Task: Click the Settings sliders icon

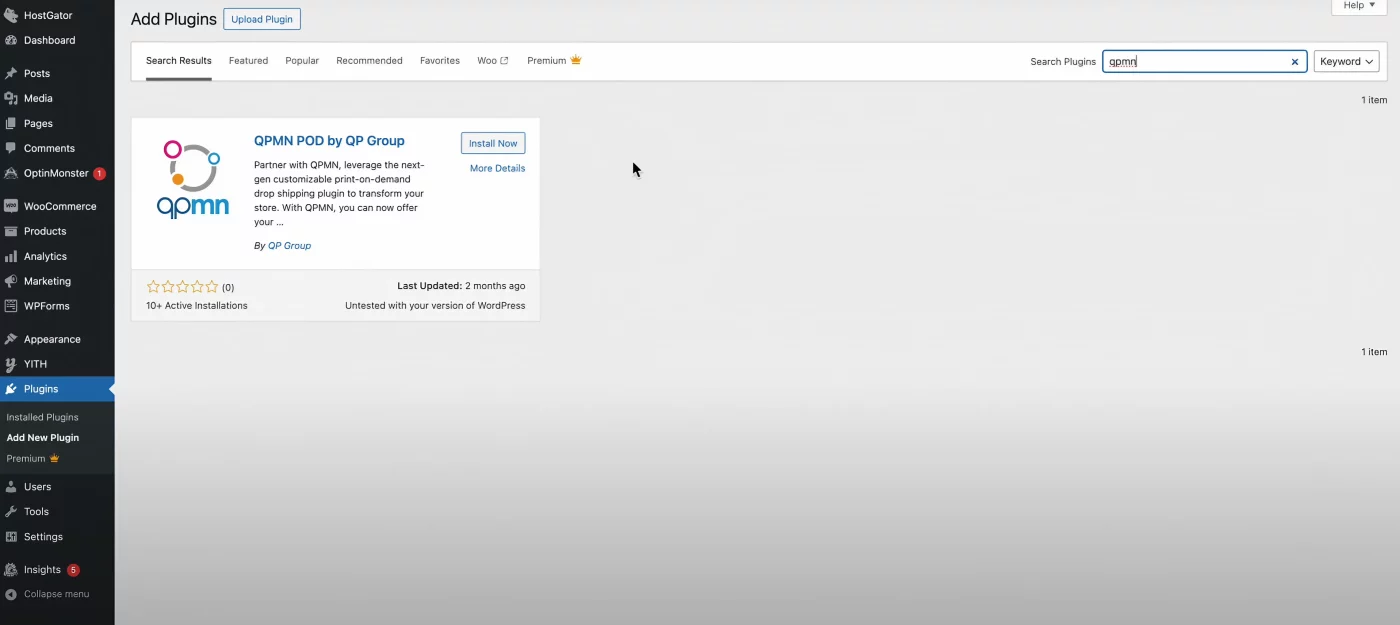Action: tap(11, 536)
